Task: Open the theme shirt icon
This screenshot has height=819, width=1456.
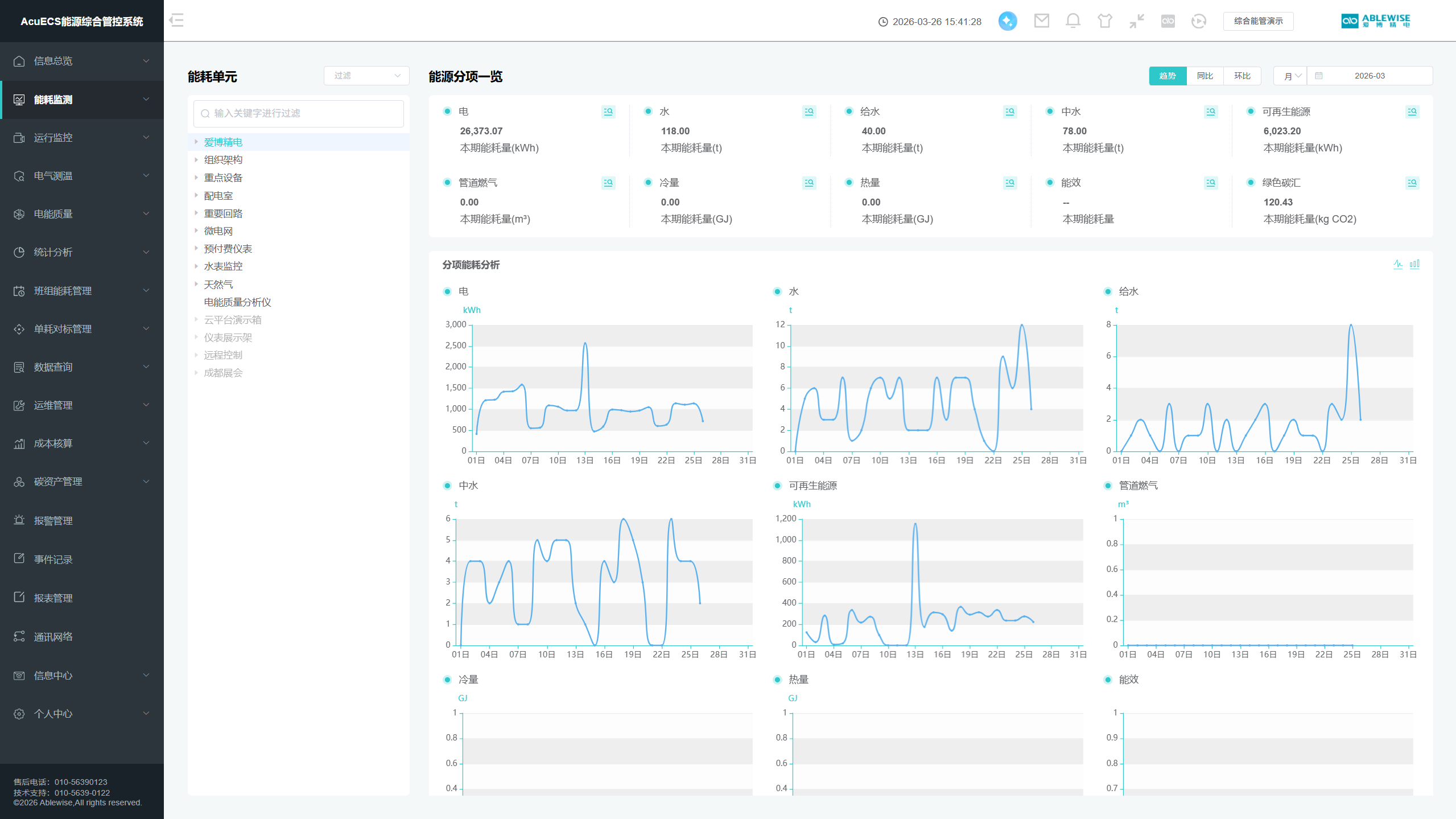Action: 1104,21
